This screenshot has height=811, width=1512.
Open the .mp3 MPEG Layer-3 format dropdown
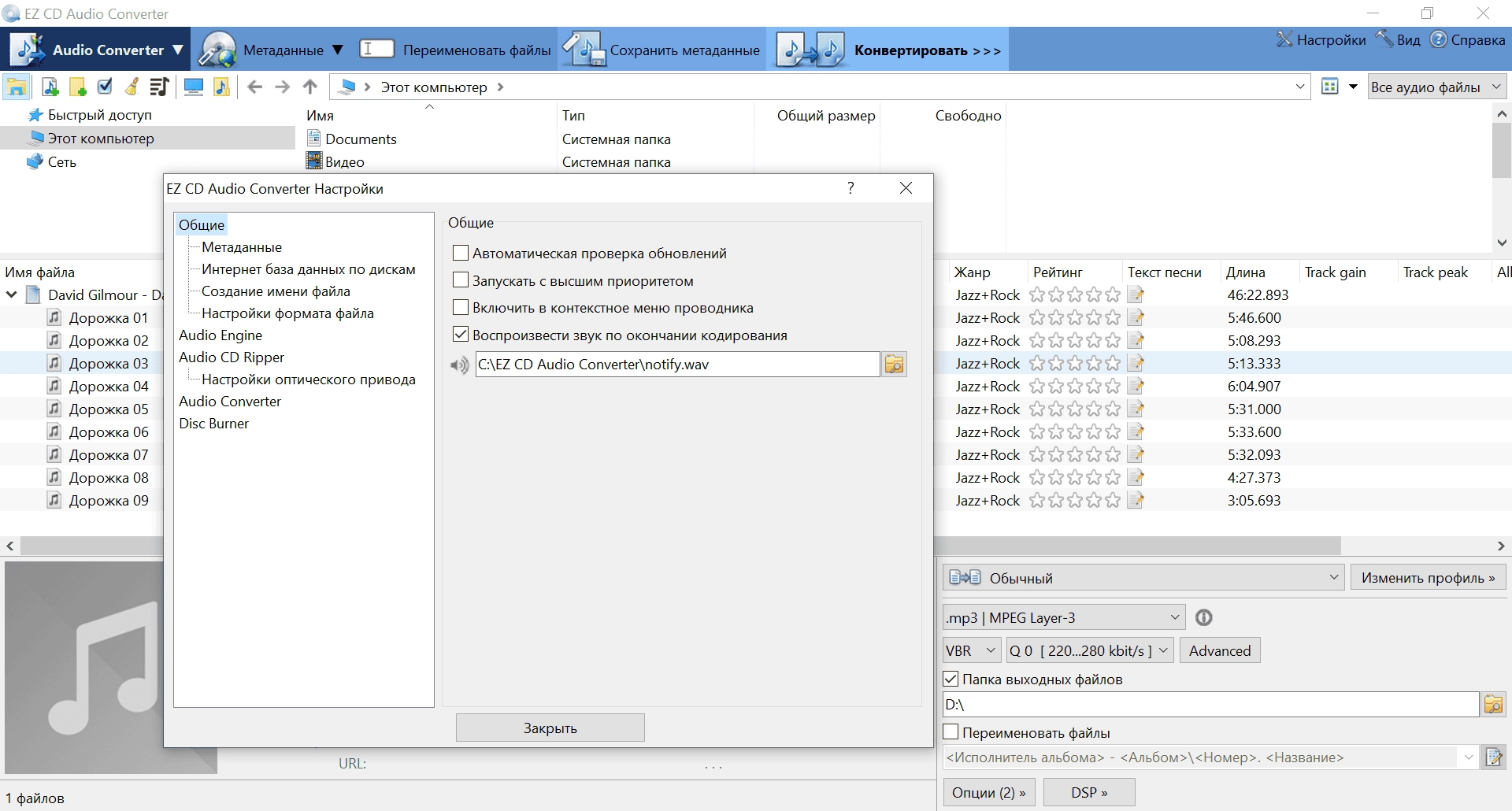point(1064,618)
